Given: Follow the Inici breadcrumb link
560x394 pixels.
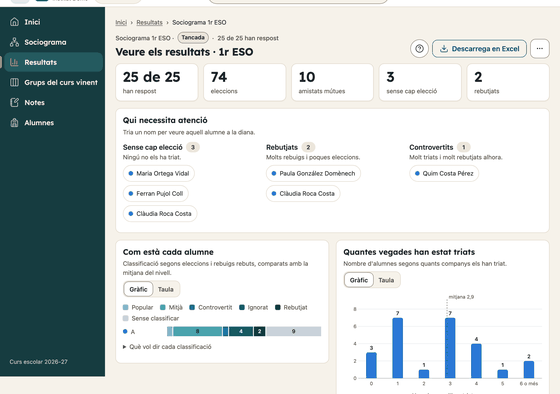Looking at the screenshot, I should pos(121,23).
